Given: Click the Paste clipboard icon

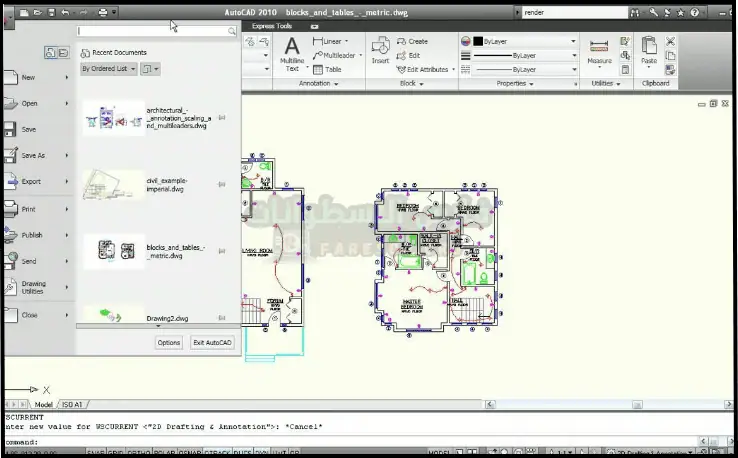Looking at the screenshot, I should 649,52.
